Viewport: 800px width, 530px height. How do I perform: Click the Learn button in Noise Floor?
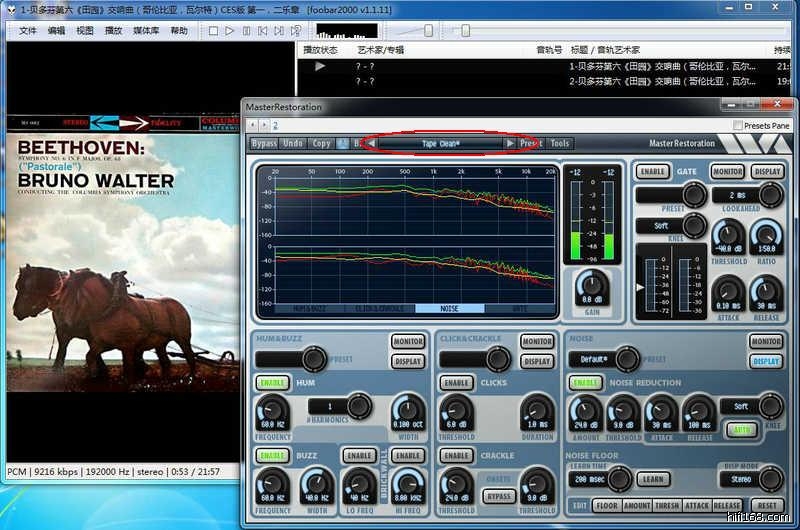(653, 480)
